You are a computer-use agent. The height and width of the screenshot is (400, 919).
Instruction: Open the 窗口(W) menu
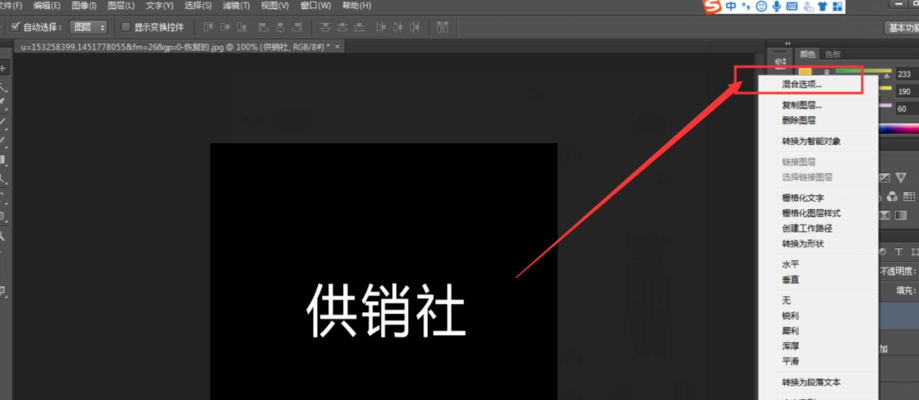(x=315, y=6)
